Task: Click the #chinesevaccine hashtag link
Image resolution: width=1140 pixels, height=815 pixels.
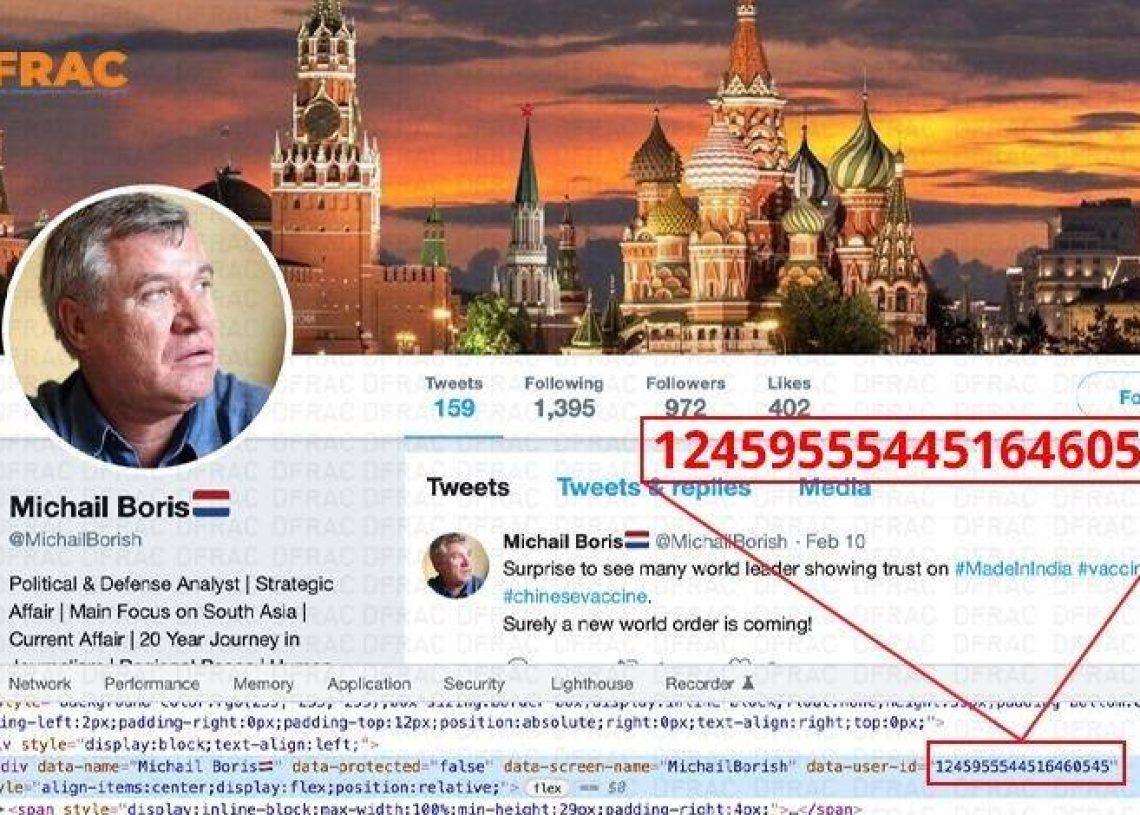Action: coord(574,596)
